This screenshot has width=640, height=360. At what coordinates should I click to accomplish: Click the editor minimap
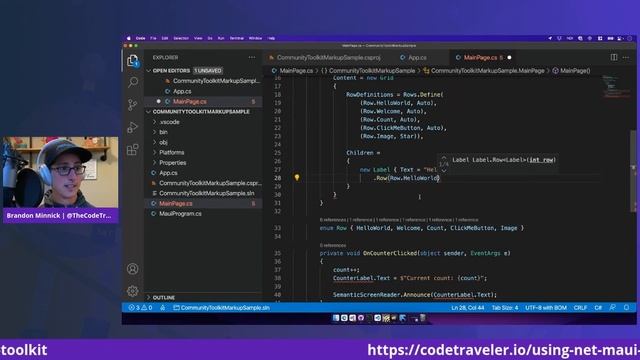coord(615,86)
